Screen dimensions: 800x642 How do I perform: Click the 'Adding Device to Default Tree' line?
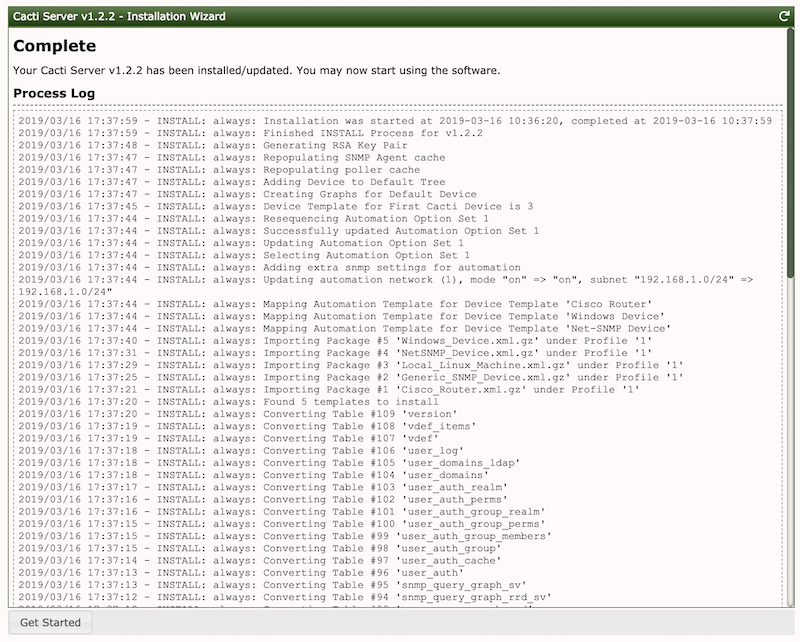[x=232, y=182]
